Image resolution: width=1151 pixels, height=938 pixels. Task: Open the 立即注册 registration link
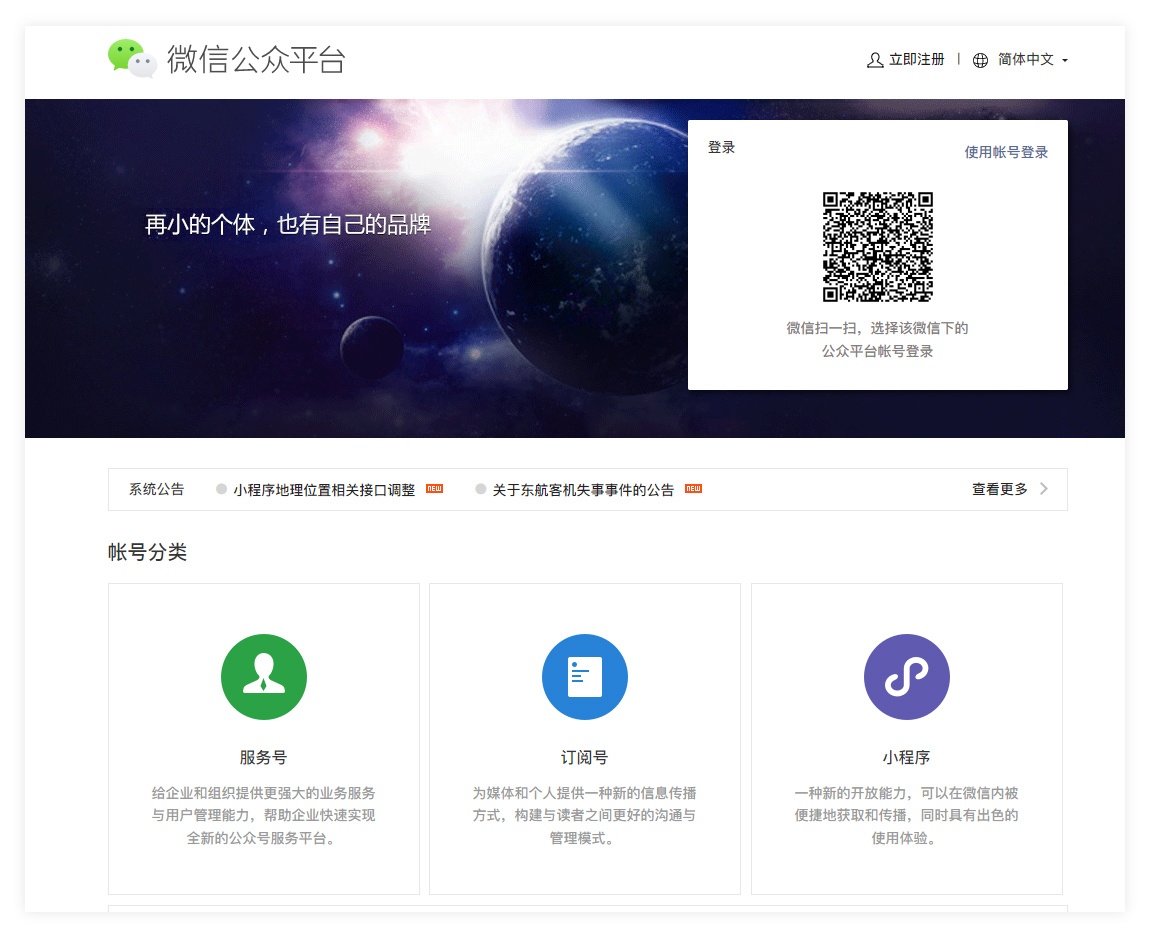pos(916,60)
